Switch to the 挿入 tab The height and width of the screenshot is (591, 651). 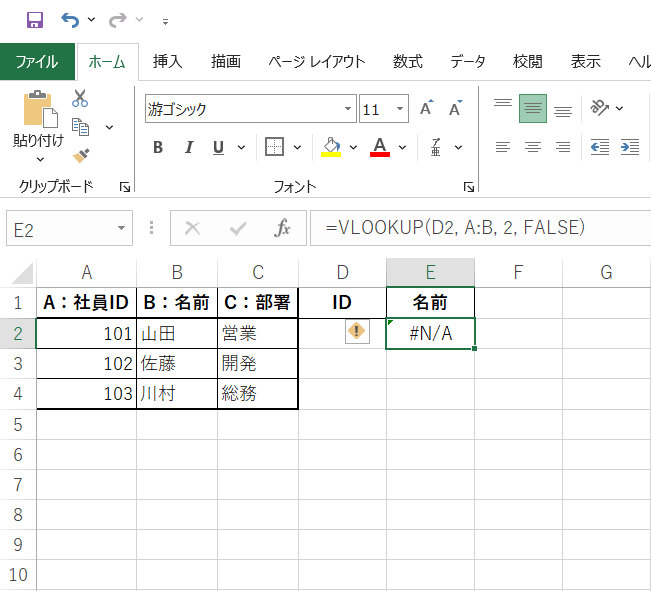click(x=167, y=61)
